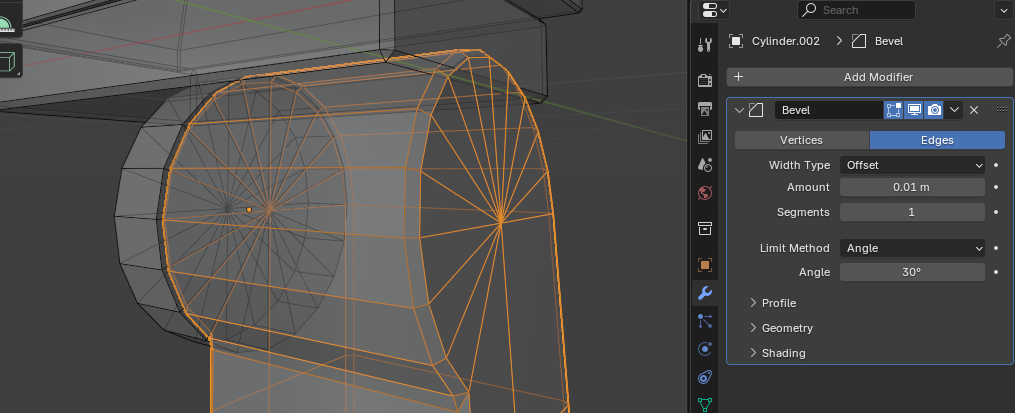The width and height of the screenshot is (1015, 413).
Task: Grab the Bevel modifier drag handle
Action: [1001, 109]
